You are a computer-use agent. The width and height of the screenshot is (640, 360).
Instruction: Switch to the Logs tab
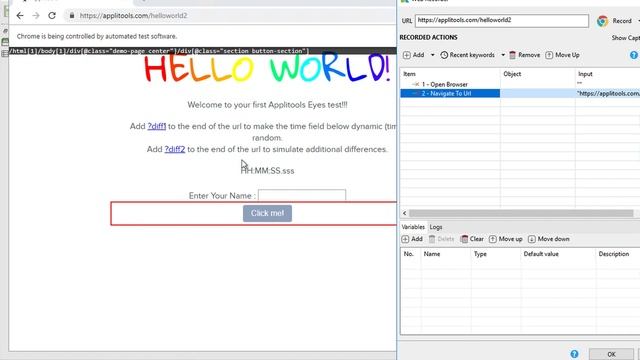tap(436, 227)
